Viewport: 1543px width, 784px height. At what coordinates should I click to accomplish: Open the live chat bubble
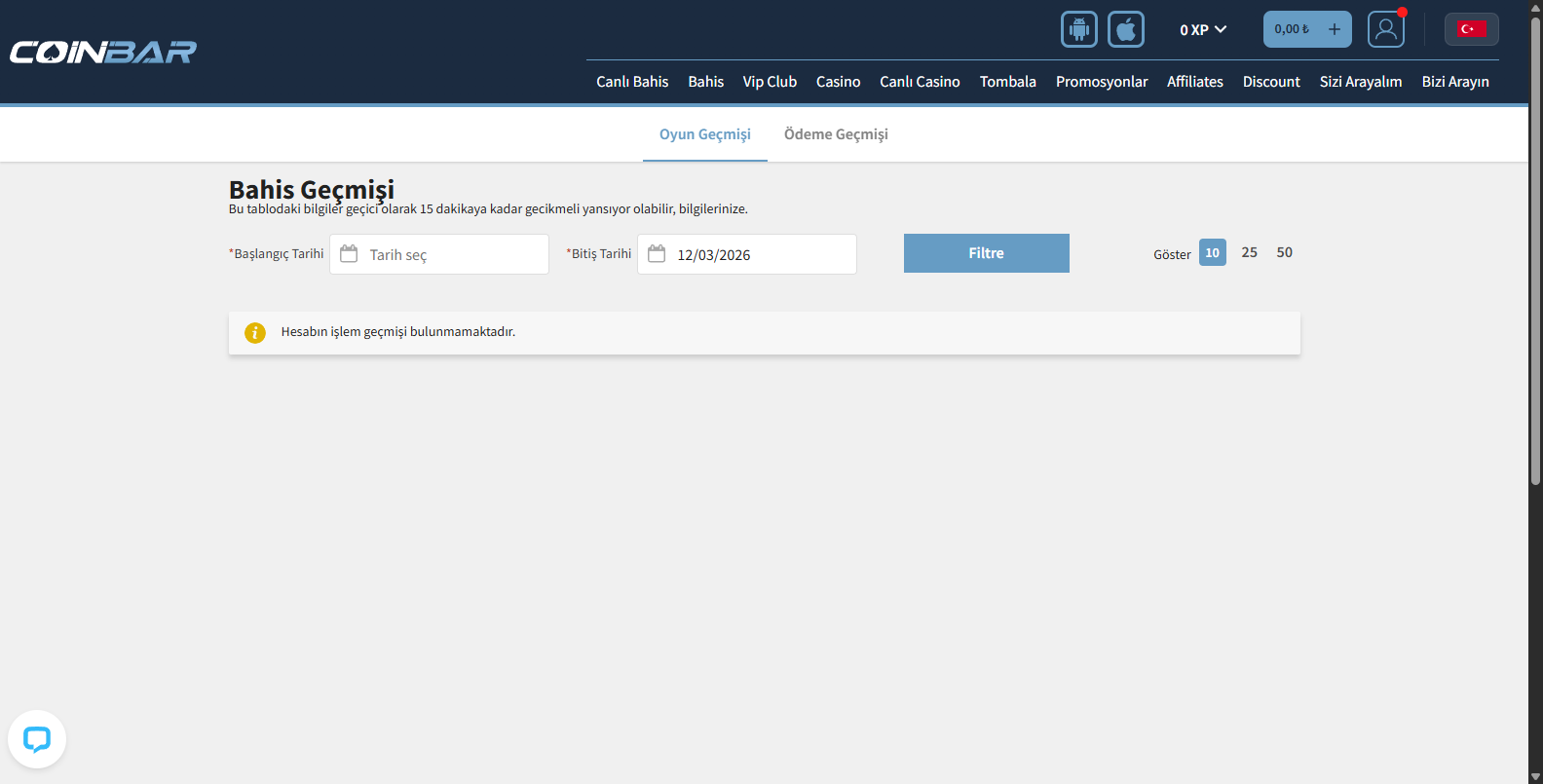[x=37, y=739]
